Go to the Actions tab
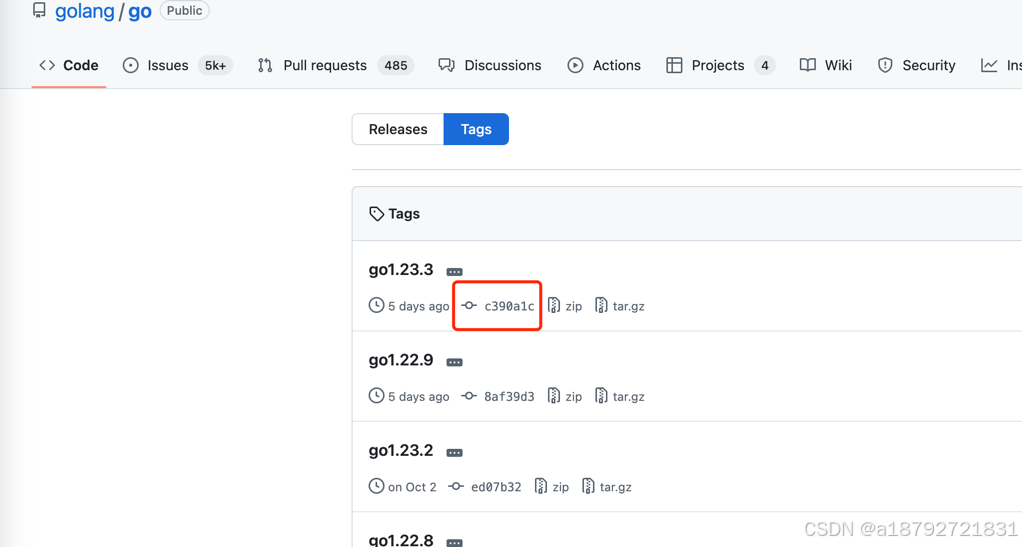This screenshot has height=547, width=1022. [604, 65]
